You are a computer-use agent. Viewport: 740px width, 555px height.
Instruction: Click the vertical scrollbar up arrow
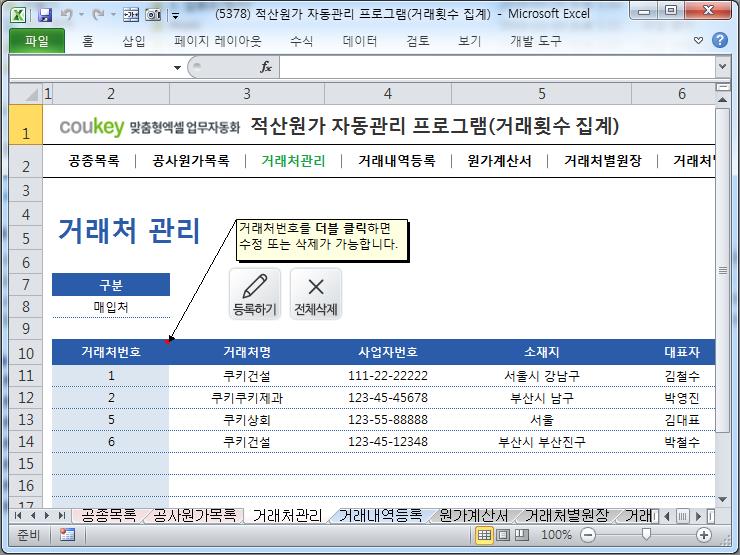click(722, 100)
